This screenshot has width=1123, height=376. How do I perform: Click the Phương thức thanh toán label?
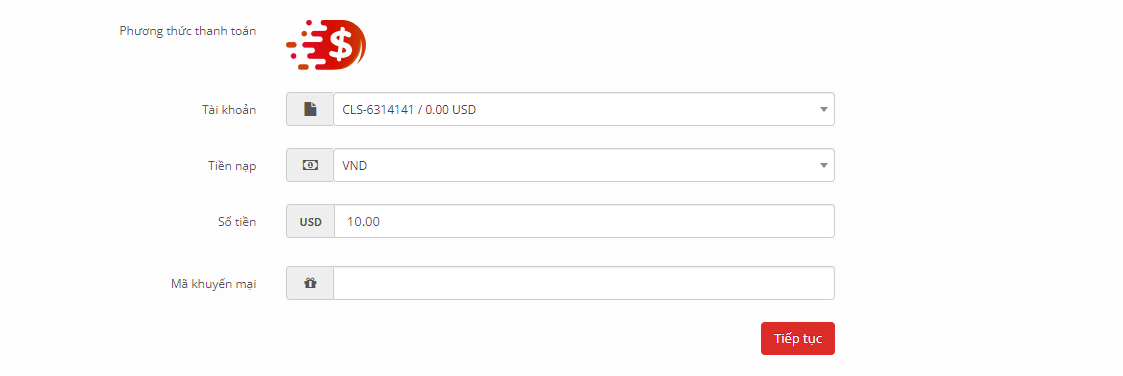click(x=188, y=31)
